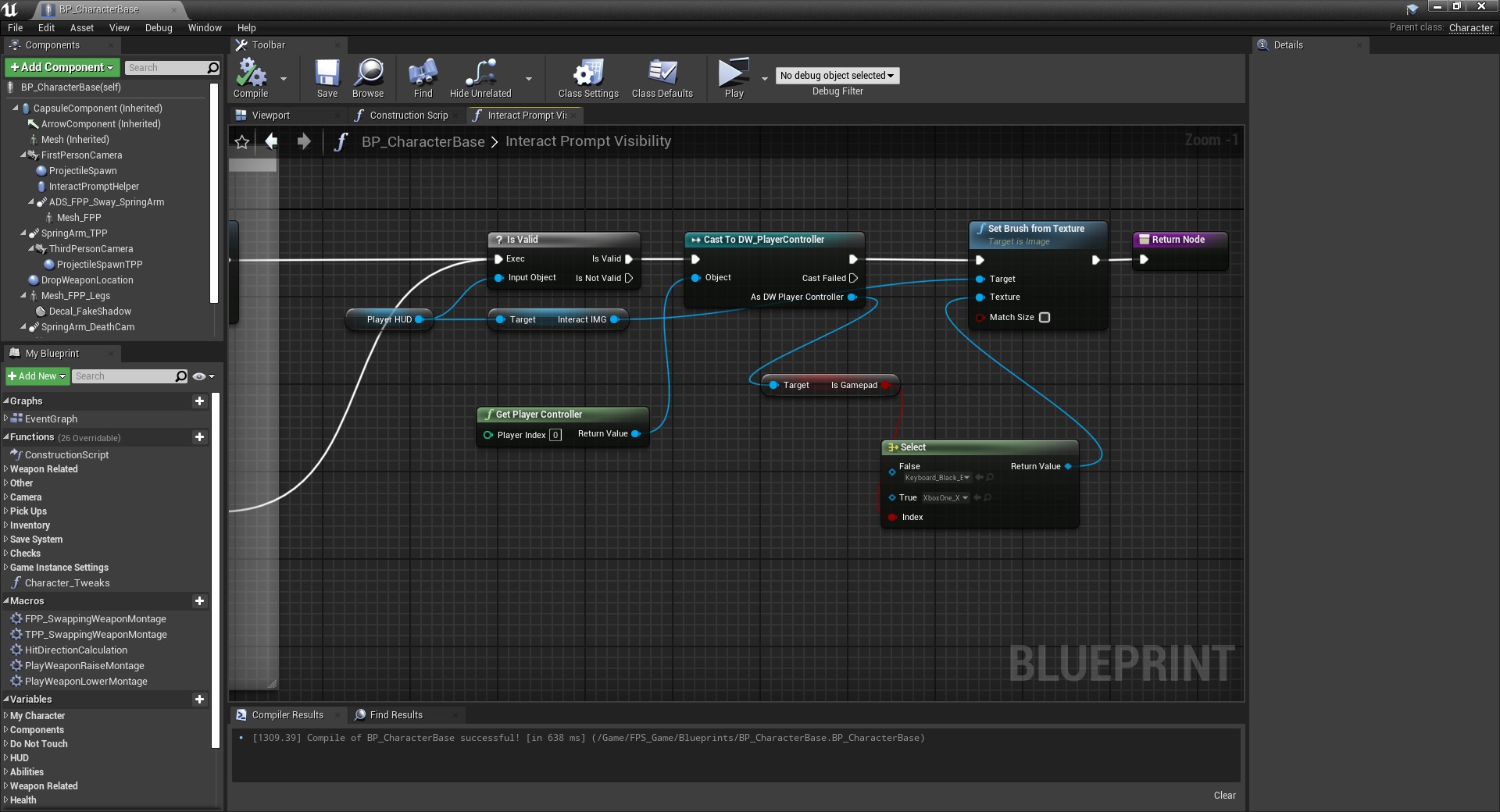The height and width of the screenshot is (812, 1500).
Task: Toggle the eye view options in My Blueprint
Action: point(200,376)
